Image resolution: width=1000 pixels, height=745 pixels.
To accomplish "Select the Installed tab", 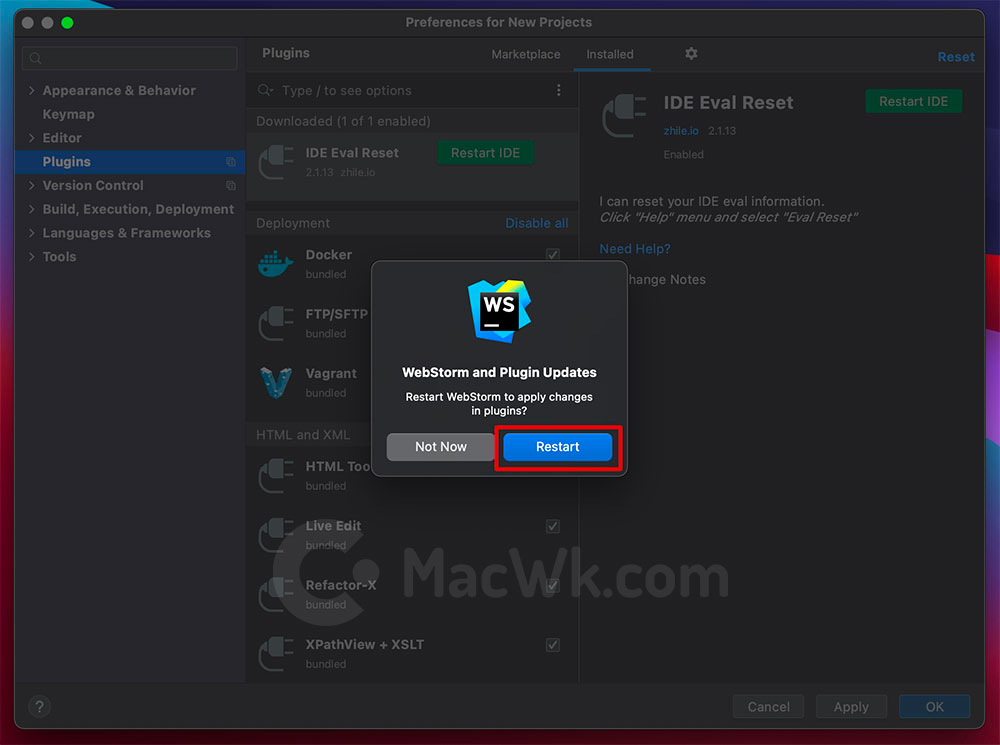I will [x=610, y=55].
